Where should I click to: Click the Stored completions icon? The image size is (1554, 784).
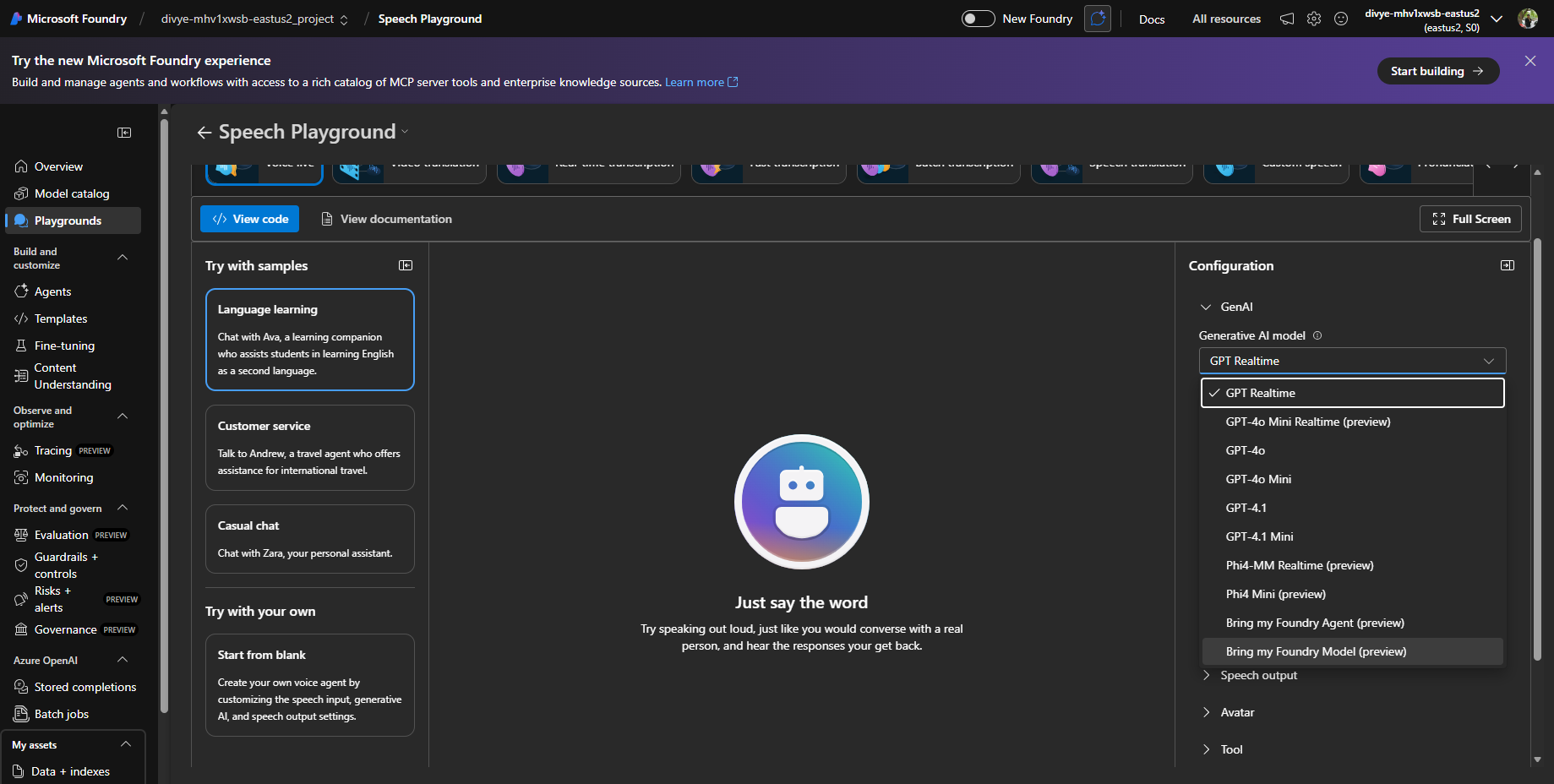point(21,687)
